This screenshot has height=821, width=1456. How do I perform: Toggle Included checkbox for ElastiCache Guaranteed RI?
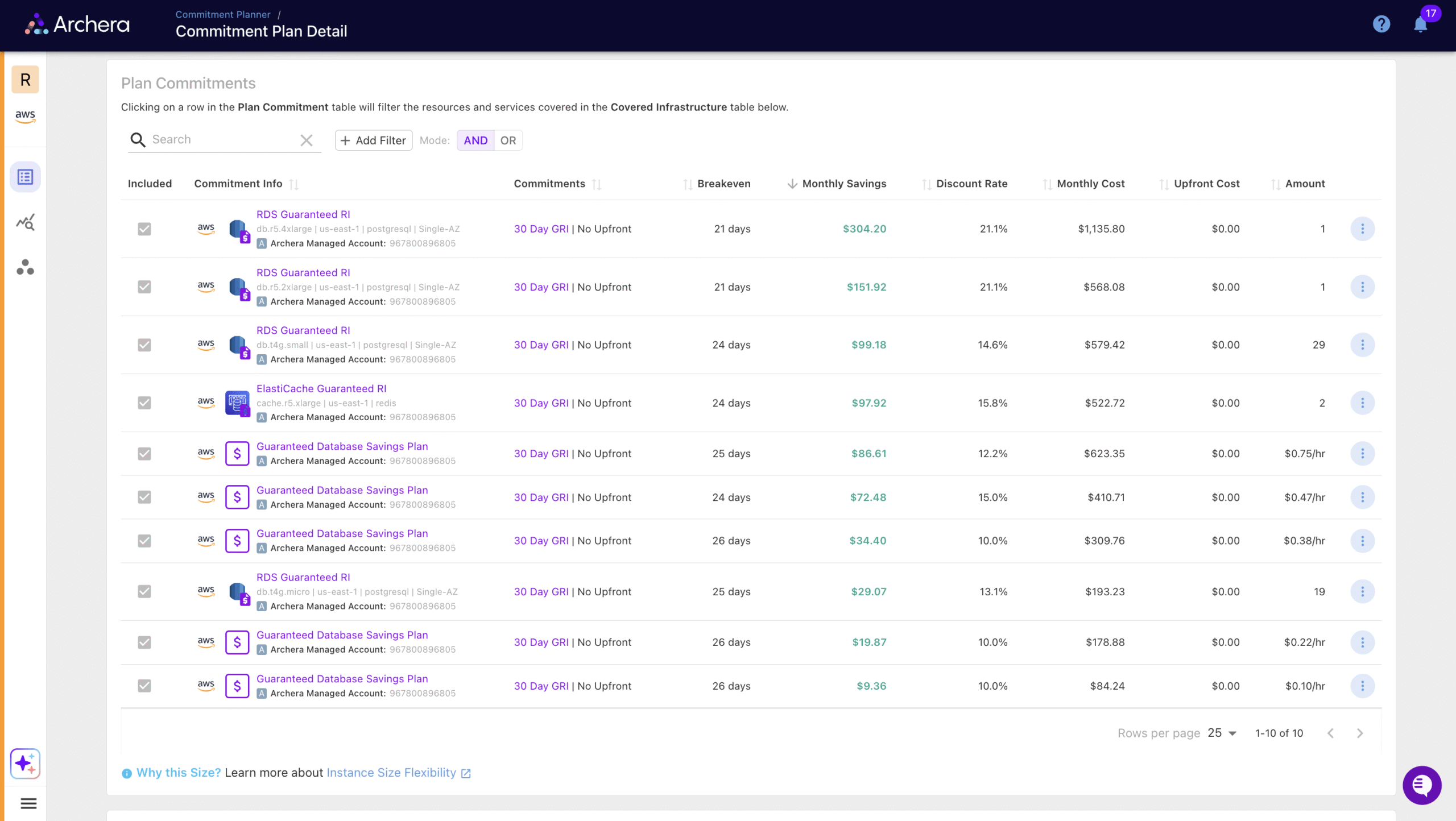click(x=144, y=403)
